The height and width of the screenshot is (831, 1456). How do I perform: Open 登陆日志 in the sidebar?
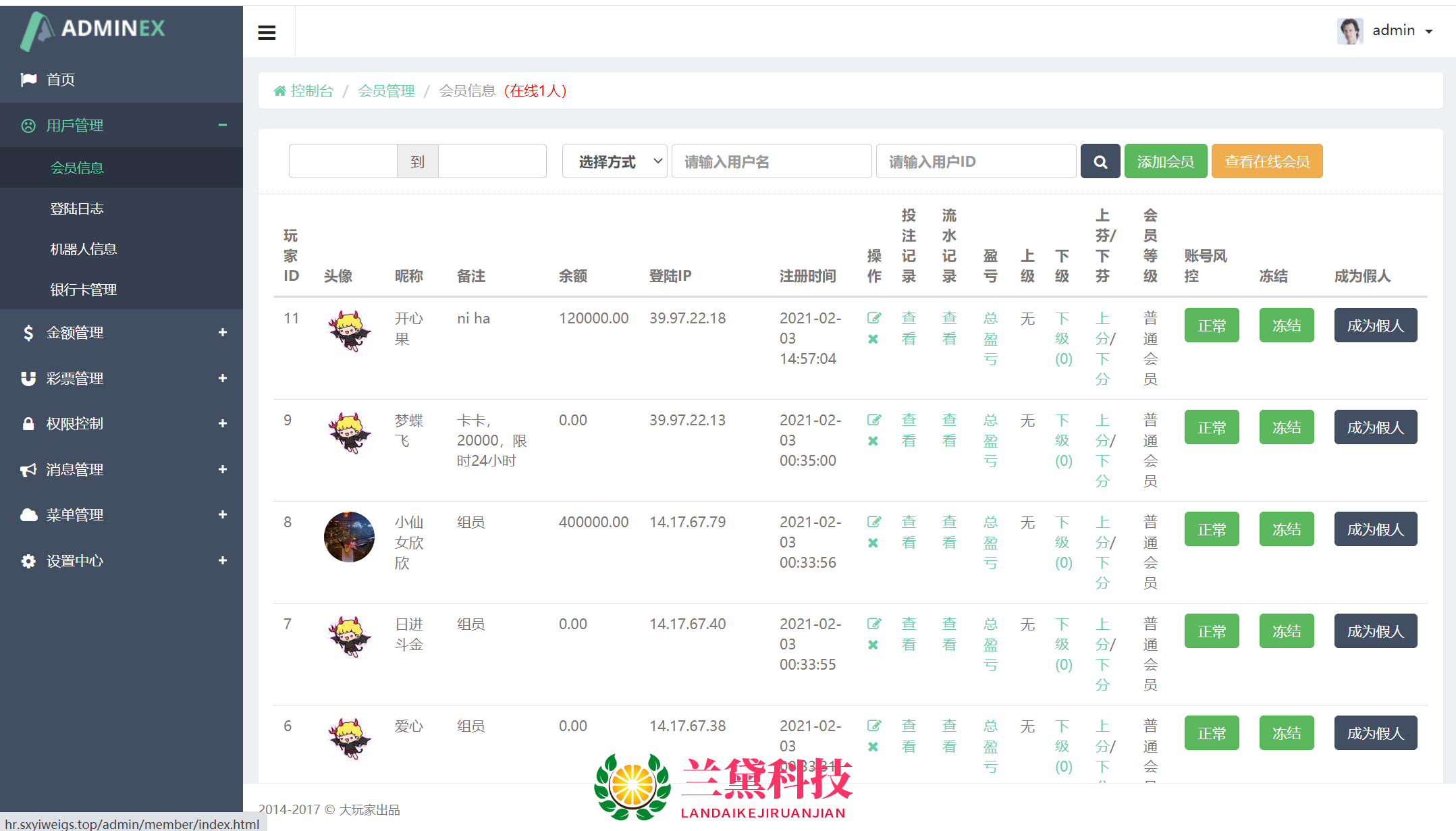pyautogui.click(x=77, y=209)
